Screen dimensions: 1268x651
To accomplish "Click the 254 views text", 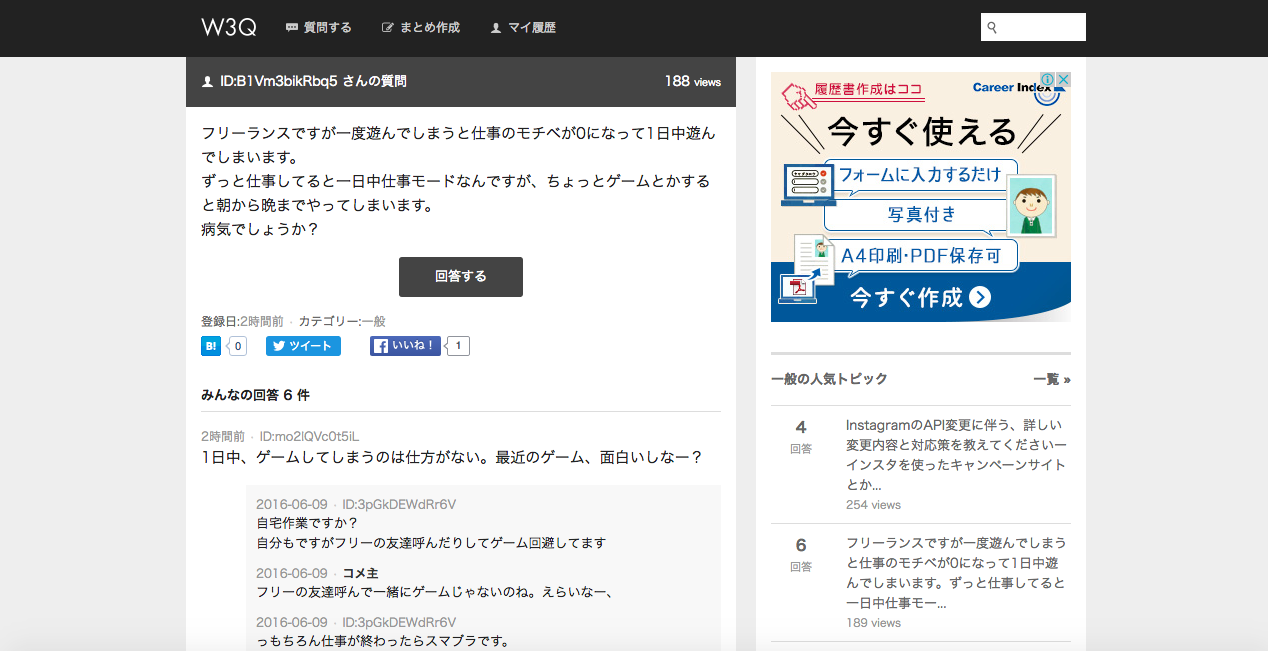I will pos(873,505).
